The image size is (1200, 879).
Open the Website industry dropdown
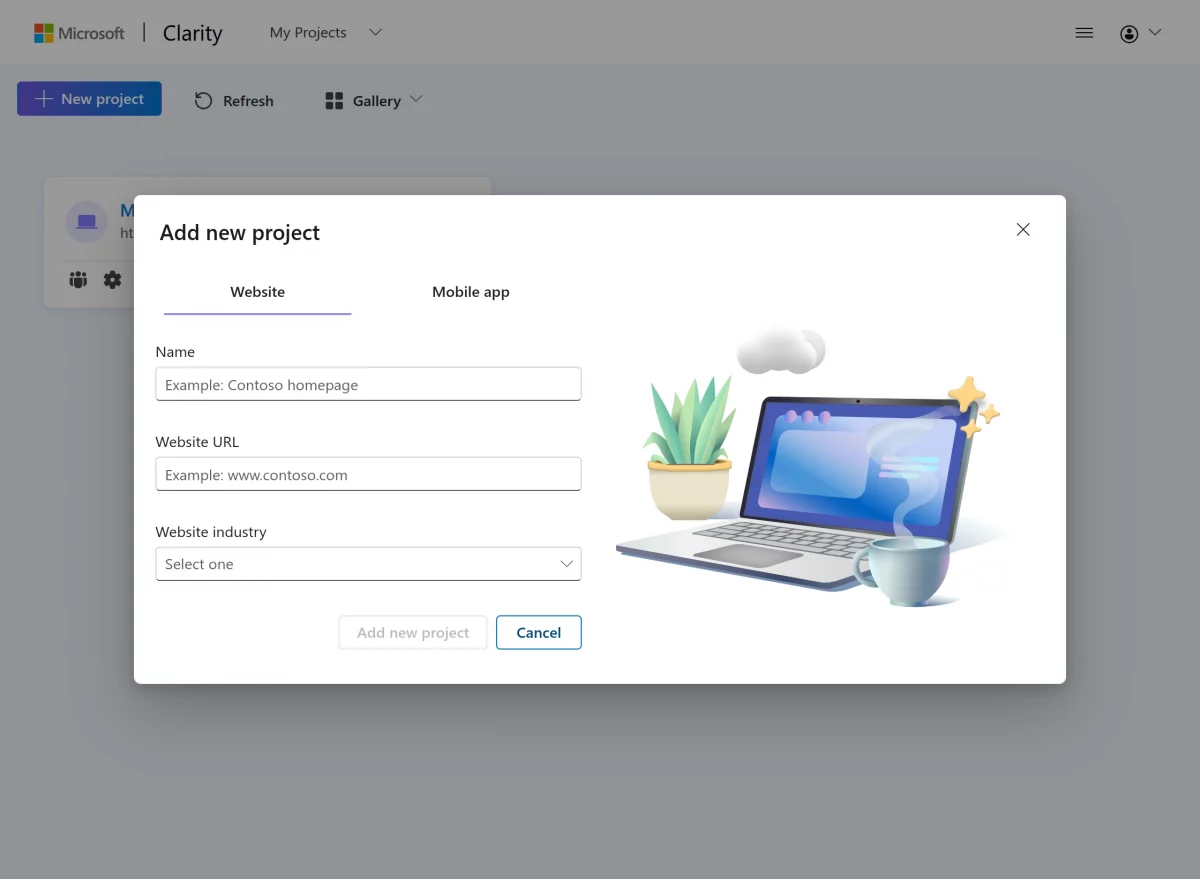pyautogui.click(x=368, y=564)
